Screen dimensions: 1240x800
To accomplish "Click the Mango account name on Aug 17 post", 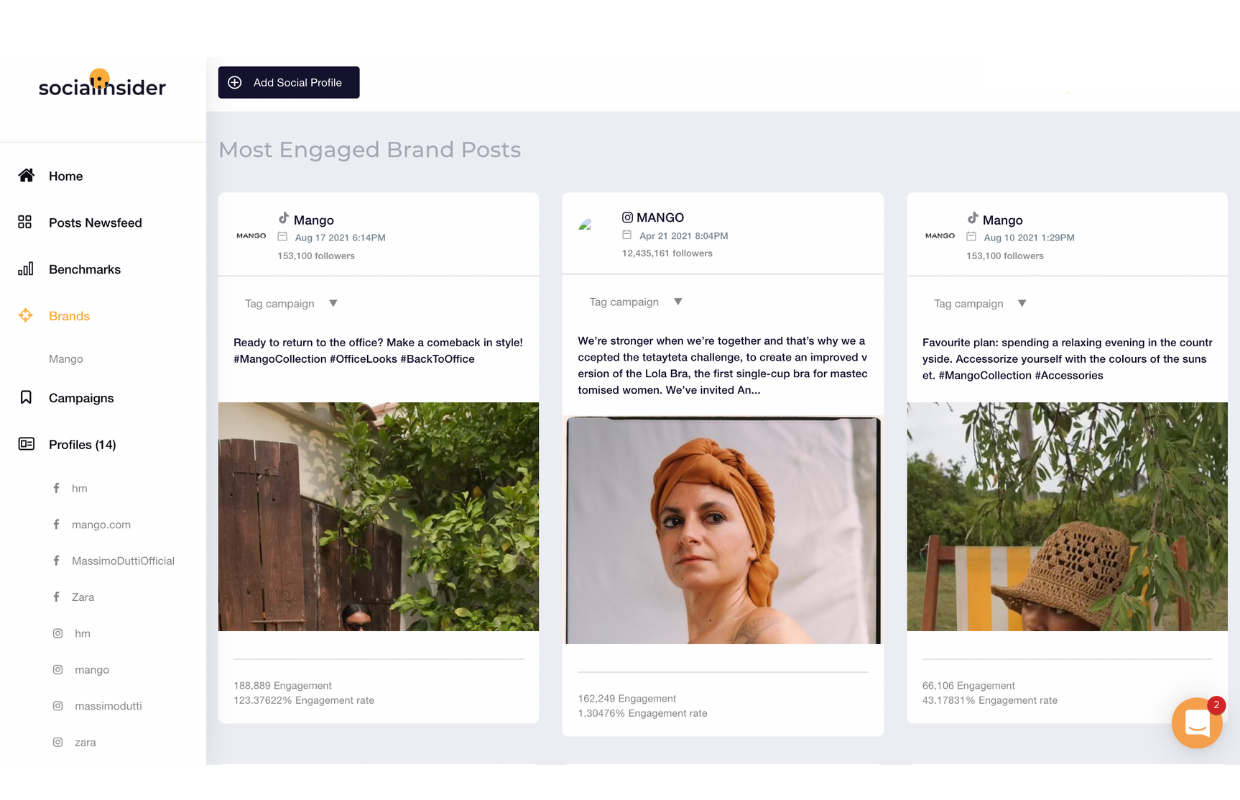I will (x=314, y=220).
